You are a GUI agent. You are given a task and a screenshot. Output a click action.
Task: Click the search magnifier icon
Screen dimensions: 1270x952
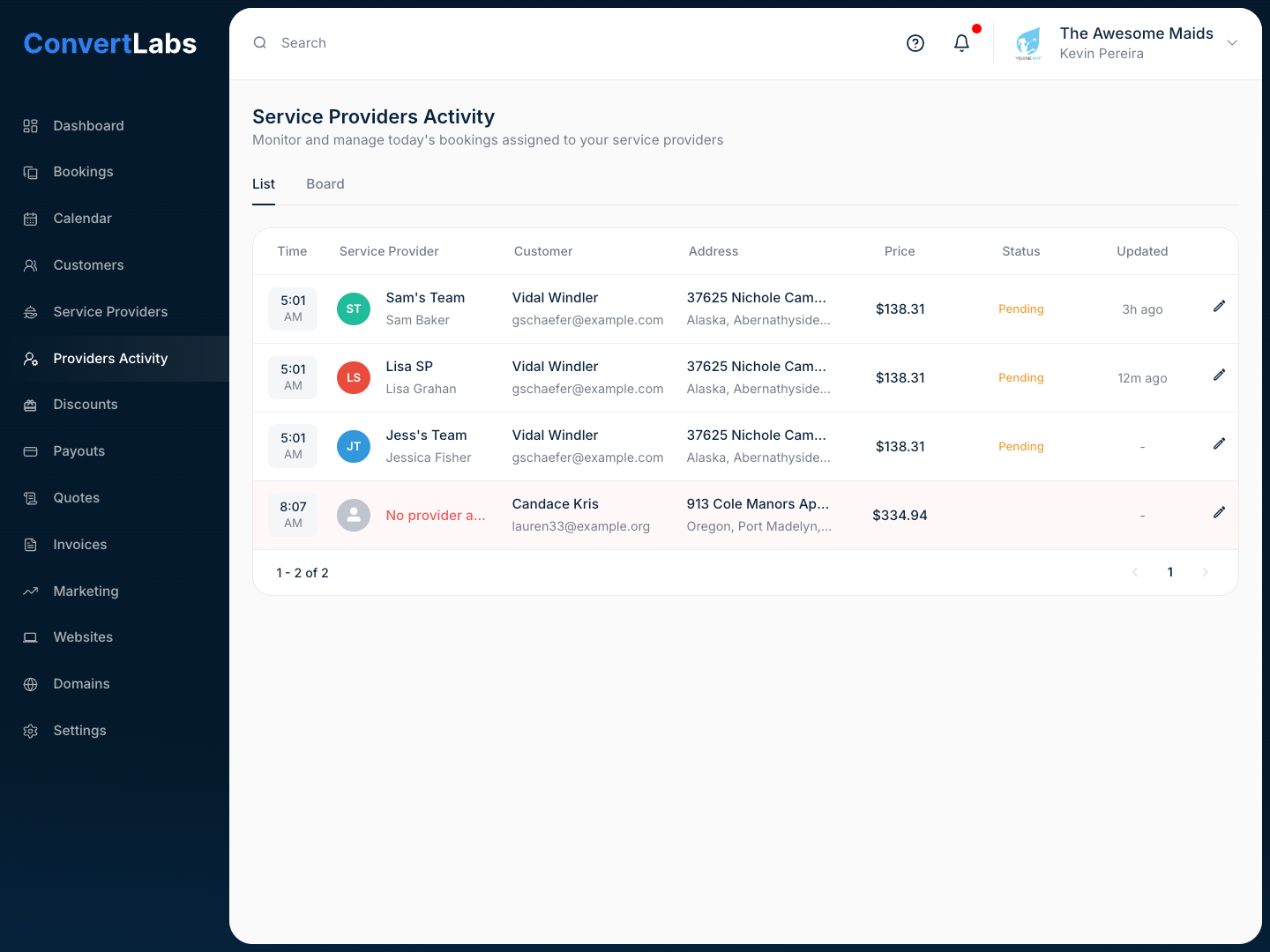coord(260,43)
